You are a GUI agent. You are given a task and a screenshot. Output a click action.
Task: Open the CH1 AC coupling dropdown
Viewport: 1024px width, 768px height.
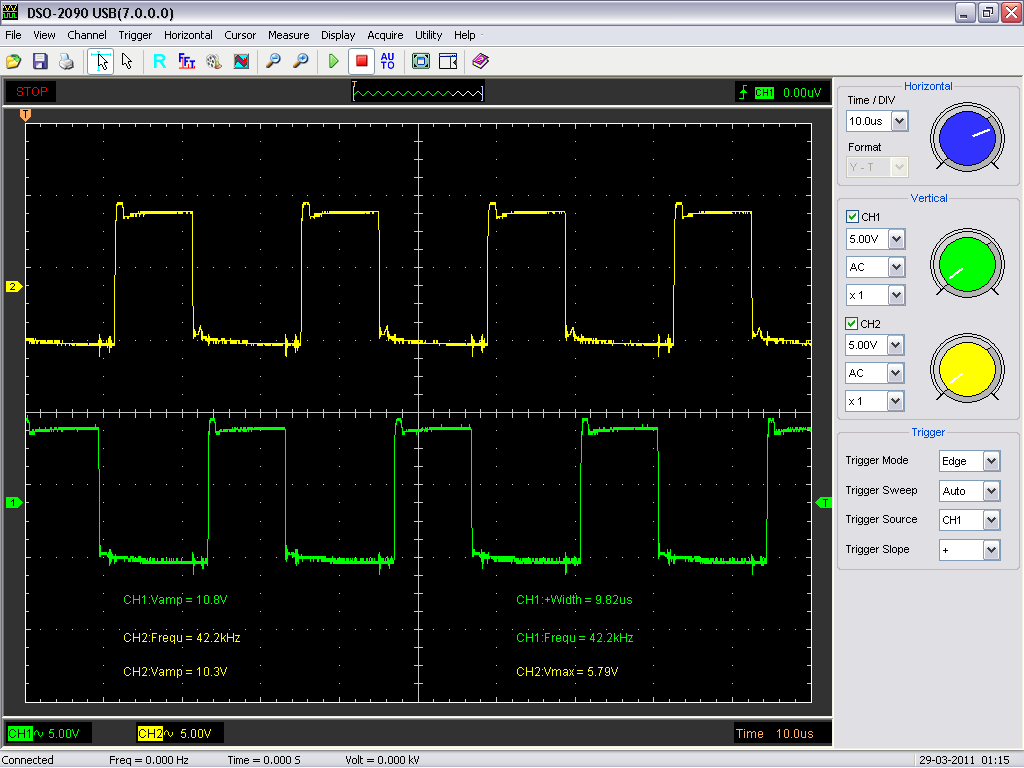[x=895, y=268]
